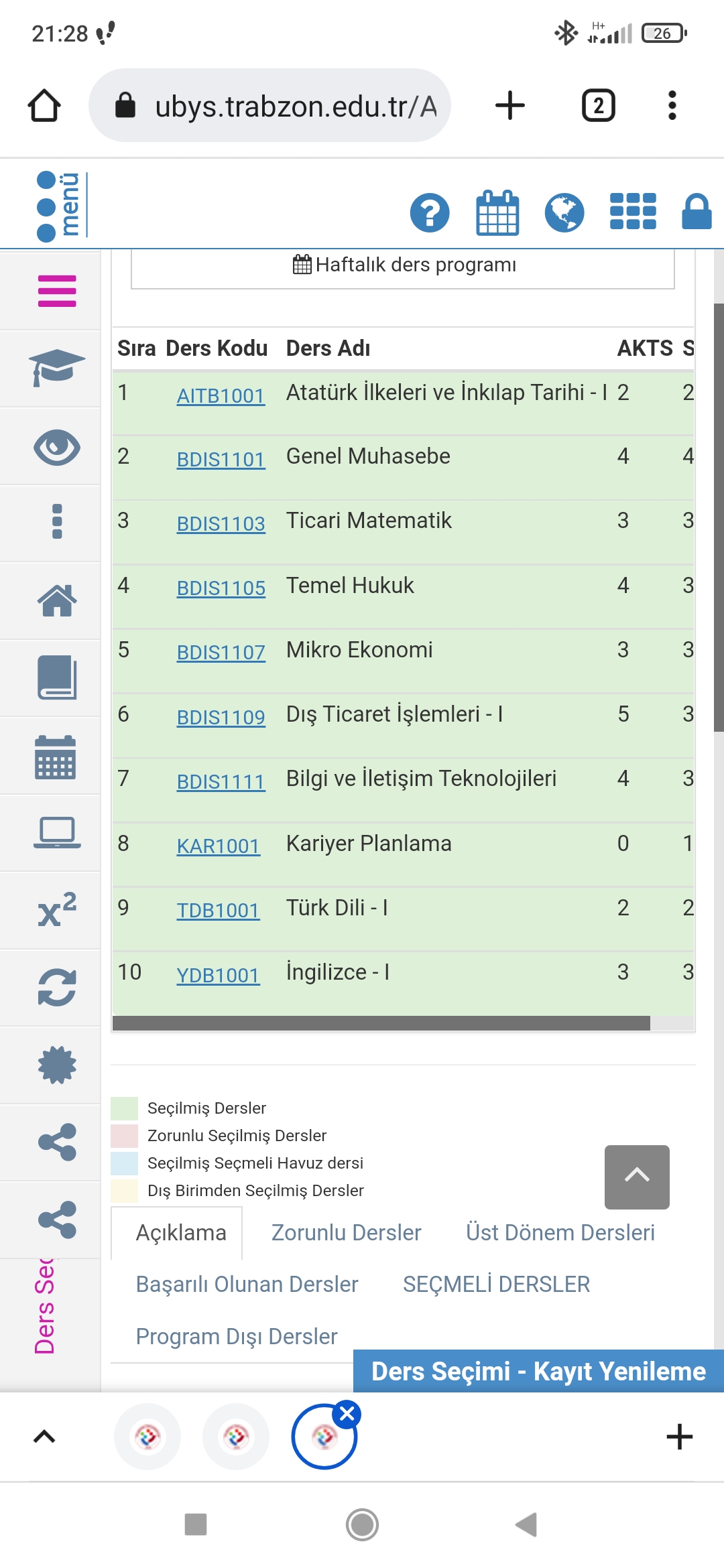Click the eye icon in the sidebar

(x=57, y=447)
